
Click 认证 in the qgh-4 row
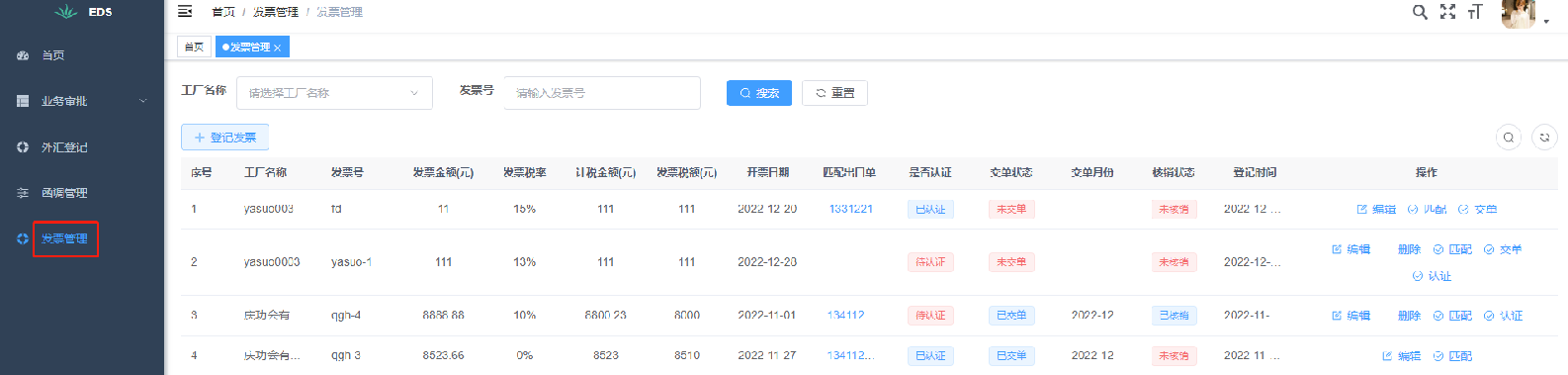click(x=1503, y=316)
